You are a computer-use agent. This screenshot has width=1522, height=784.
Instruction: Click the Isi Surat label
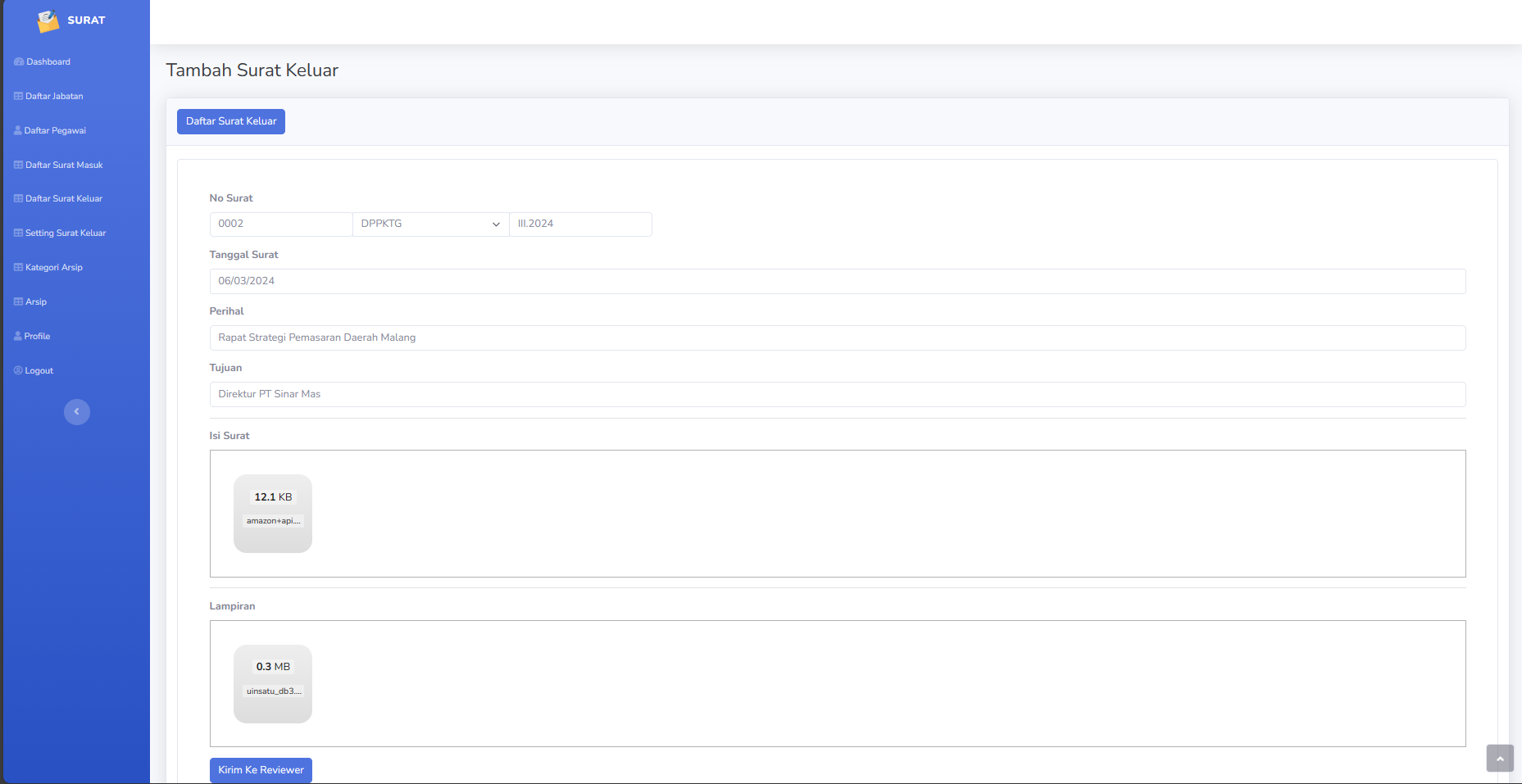point(229,436)
